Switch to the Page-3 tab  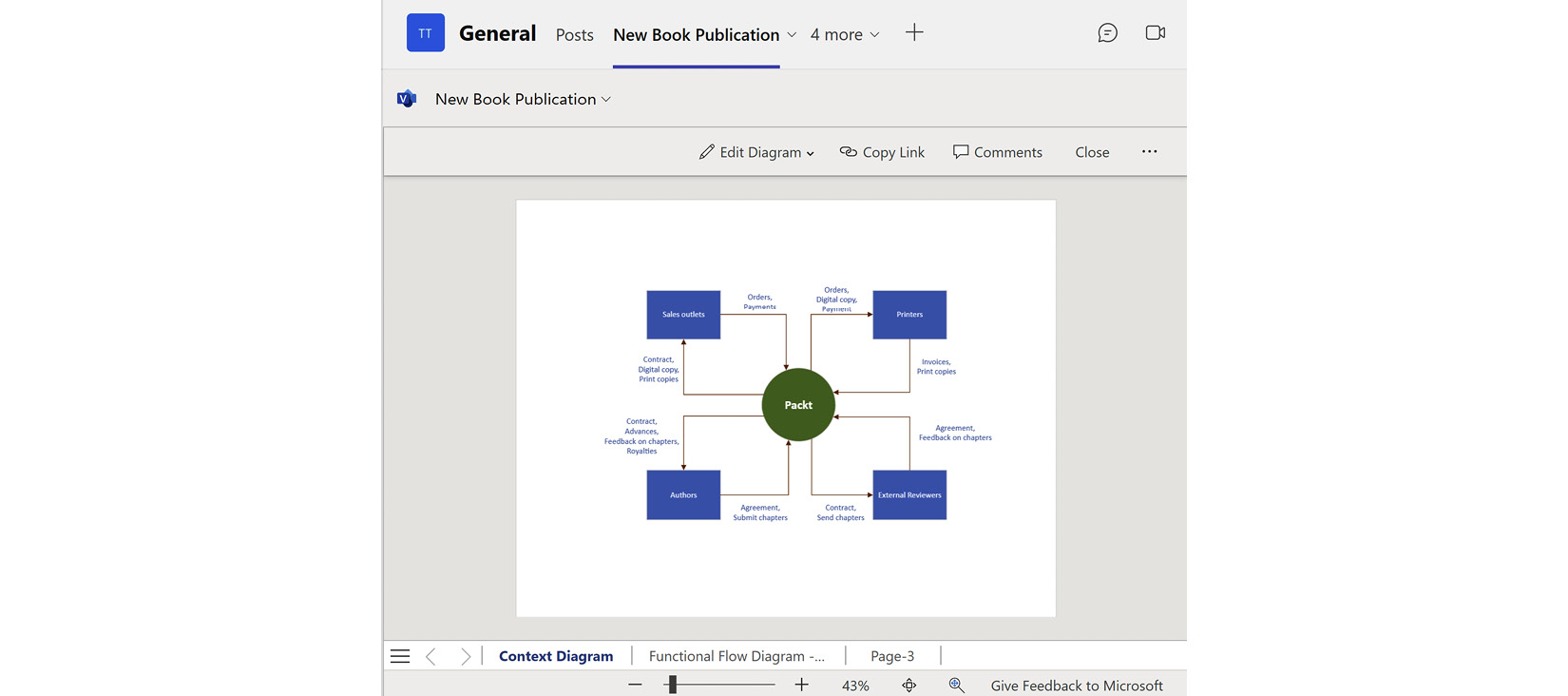tap(892, 656)
